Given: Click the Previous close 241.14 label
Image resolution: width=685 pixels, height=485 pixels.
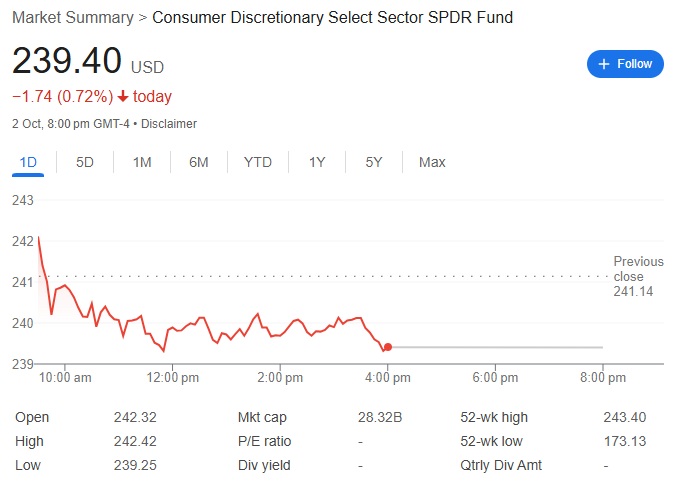Looking at the screenshot, I should pyautogui.click(x=629, y=276).
